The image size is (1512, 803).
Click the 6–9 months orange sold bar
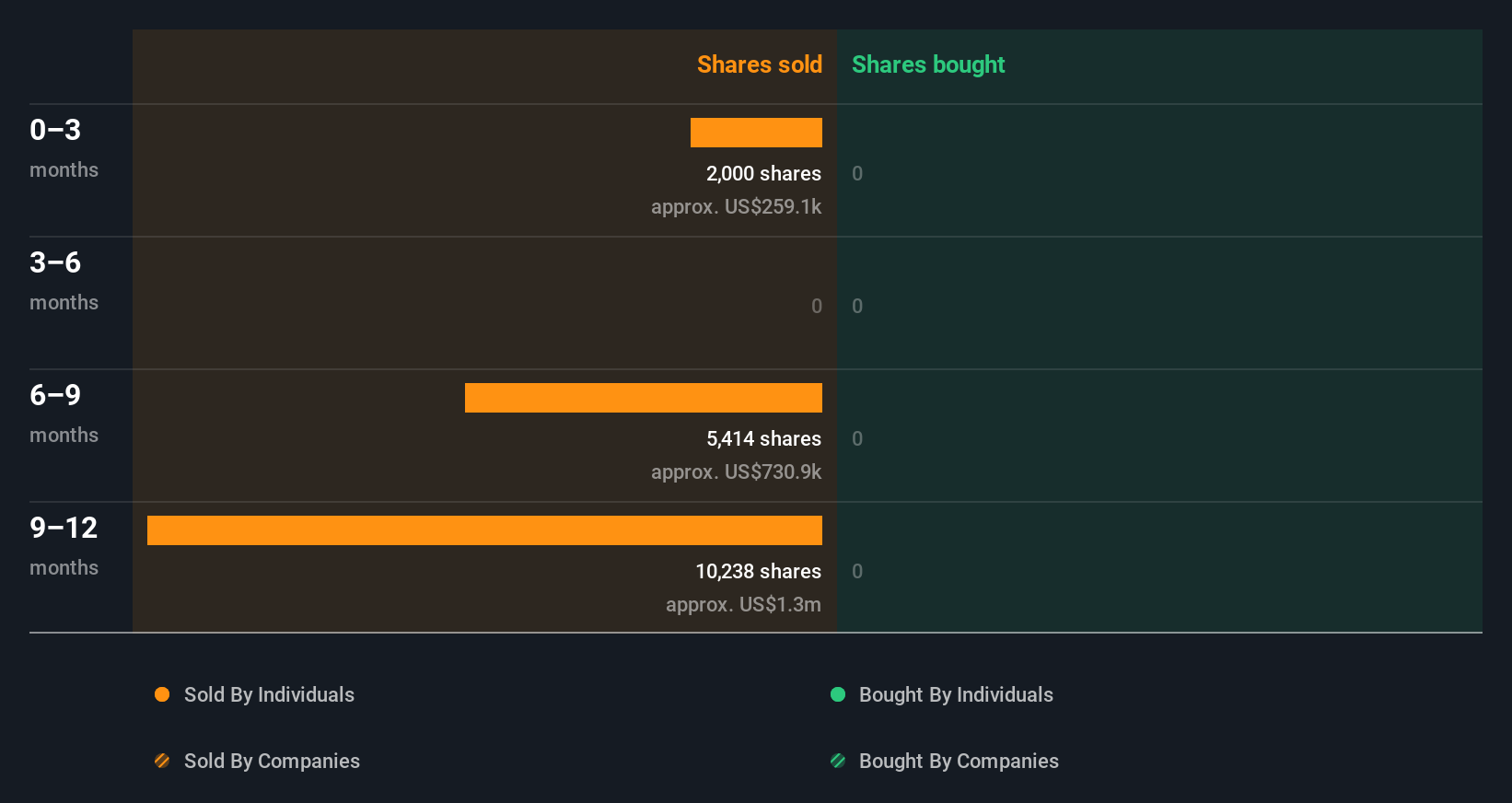point(644,398)
